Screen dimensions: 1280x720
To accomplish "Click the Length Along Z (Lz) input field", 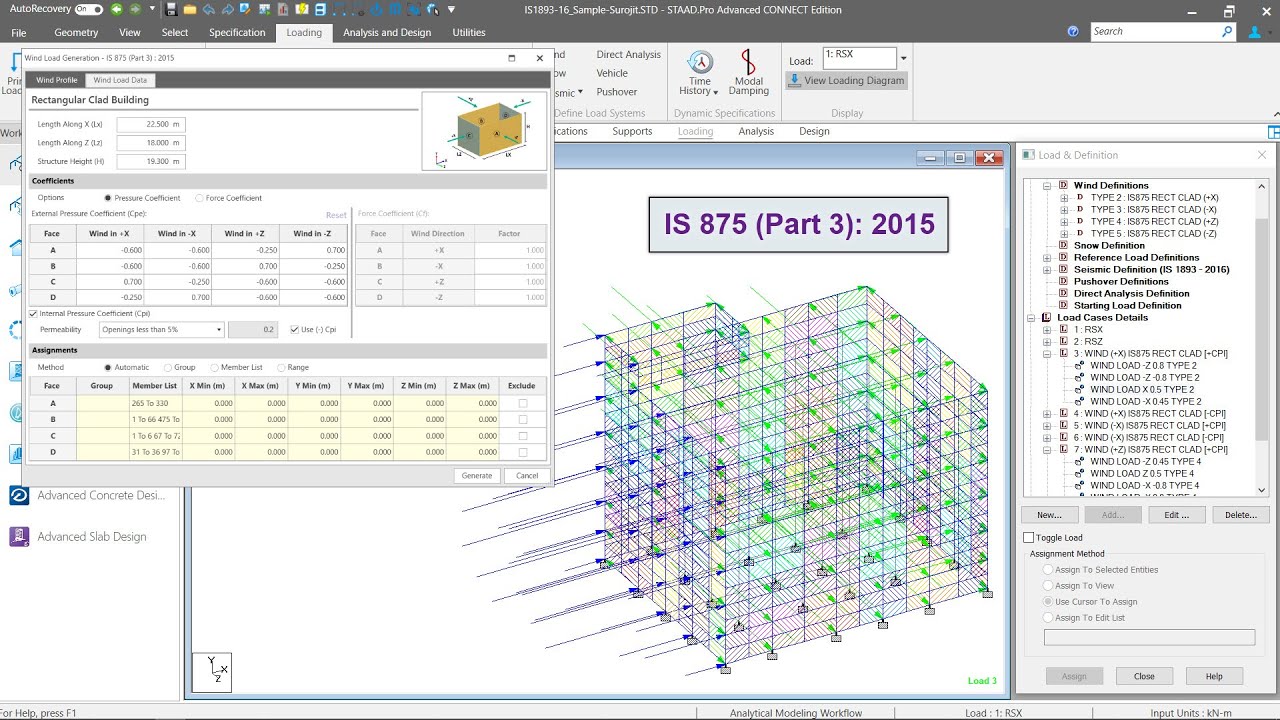I will 151,143.
